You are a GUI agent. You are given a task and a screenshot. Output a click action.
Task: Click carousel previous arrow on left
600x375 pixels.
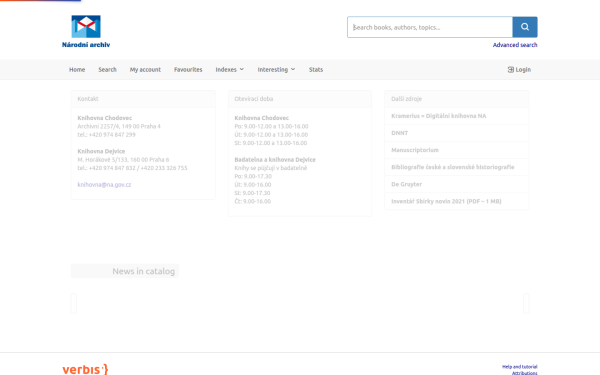pyautogui.click(x=74, y=303)
